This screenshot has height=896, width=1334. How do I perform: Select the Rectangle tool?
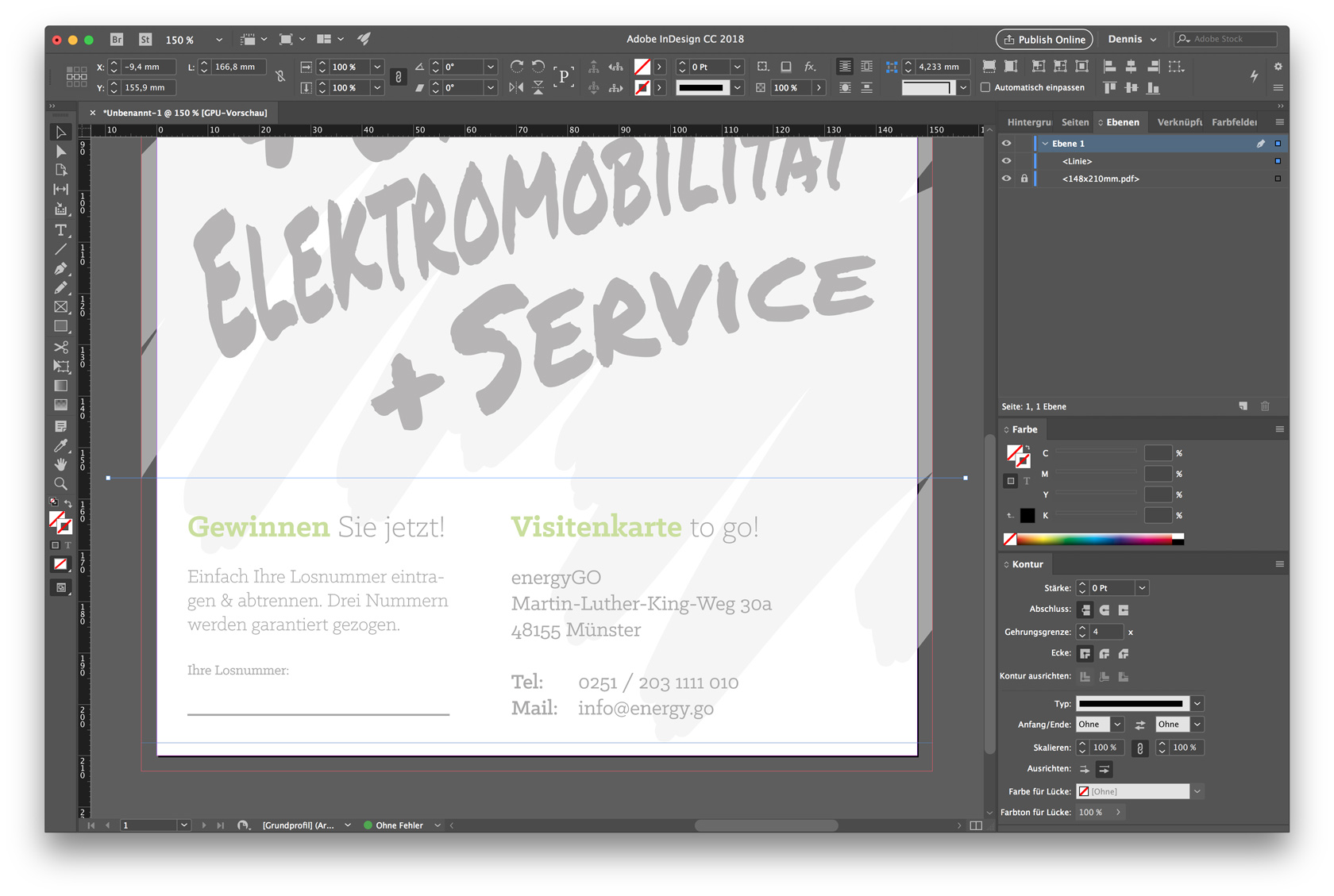pyautogui.click(x=60, y=326)
